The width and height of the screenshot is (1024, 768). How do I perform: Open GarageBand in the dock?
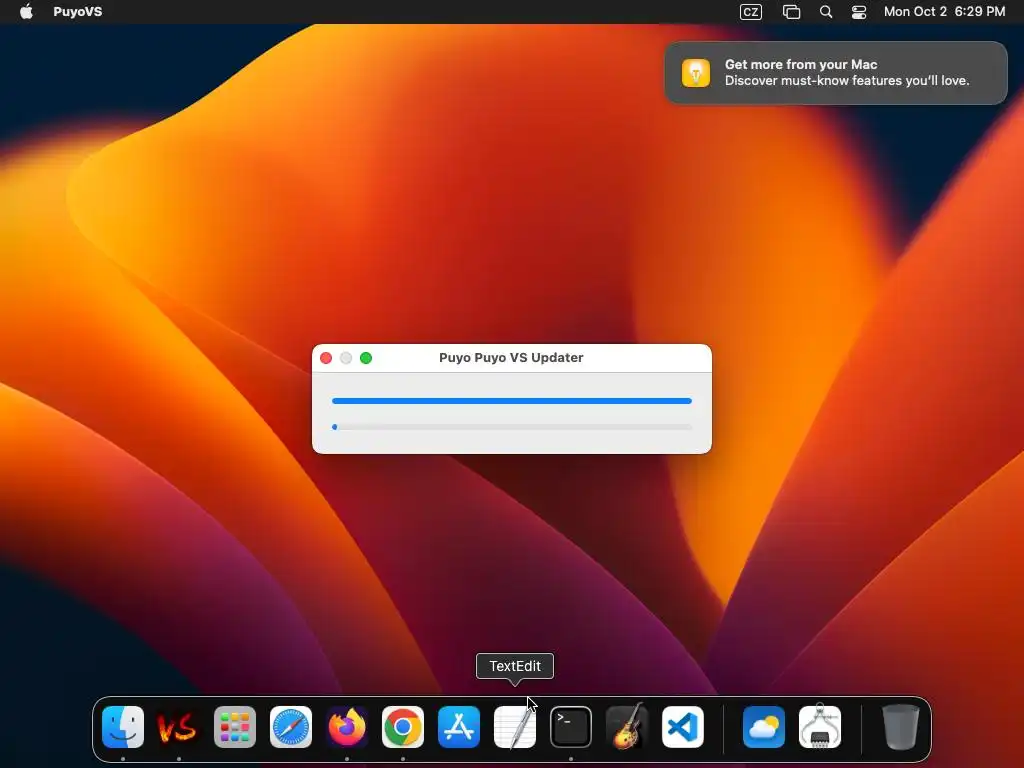627,727
